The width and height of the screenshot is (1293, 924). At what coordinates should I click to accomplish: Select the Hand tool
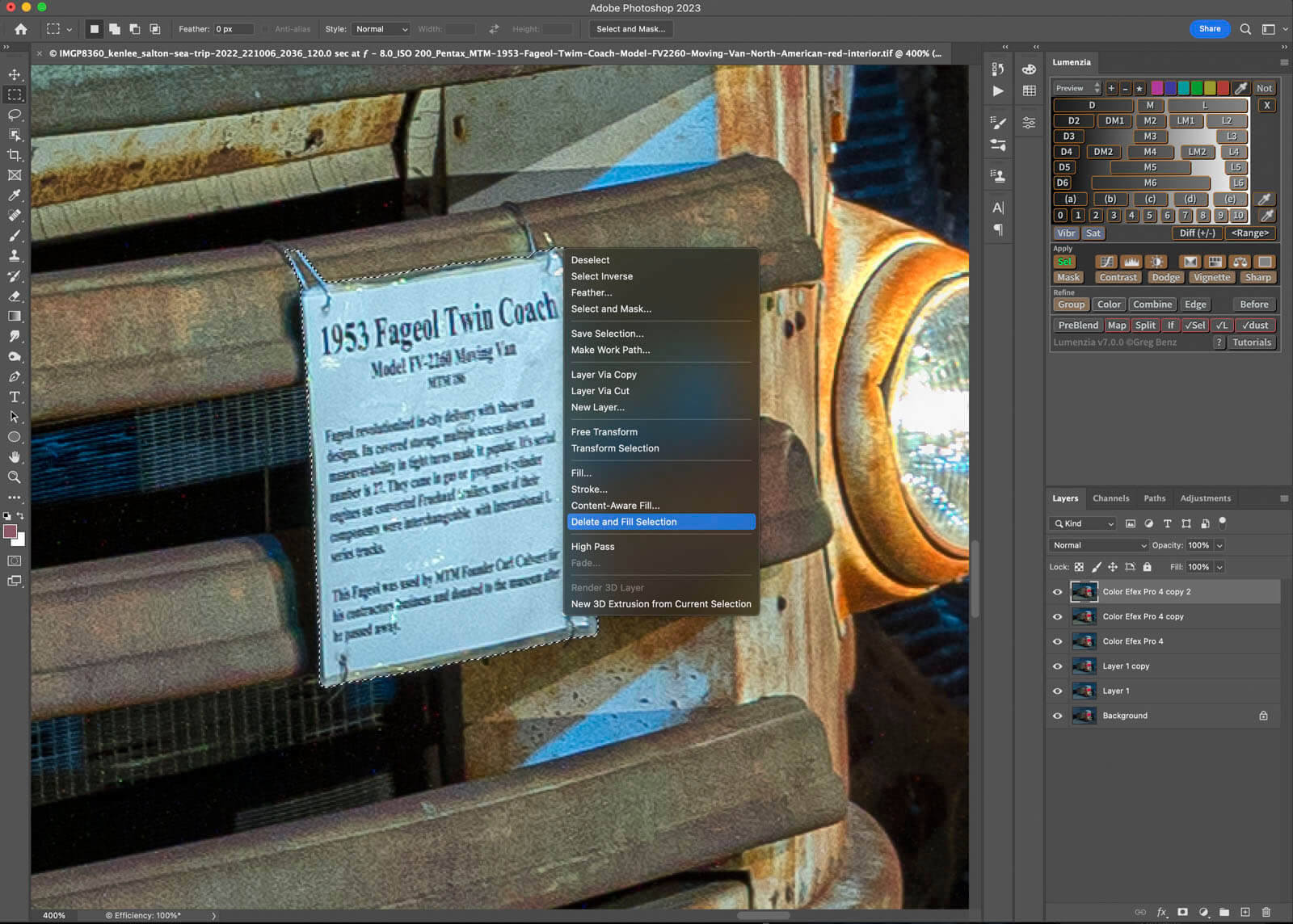tap(15, 457)
